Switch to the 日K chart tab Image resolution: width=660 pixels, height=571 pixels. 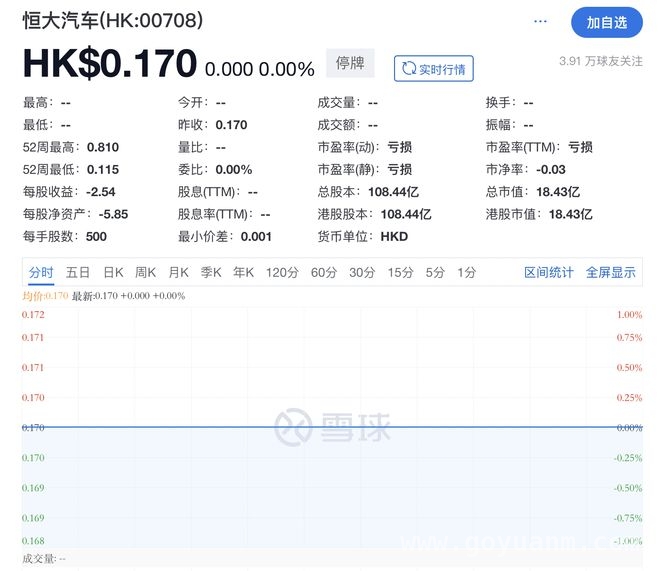point(113,273)
